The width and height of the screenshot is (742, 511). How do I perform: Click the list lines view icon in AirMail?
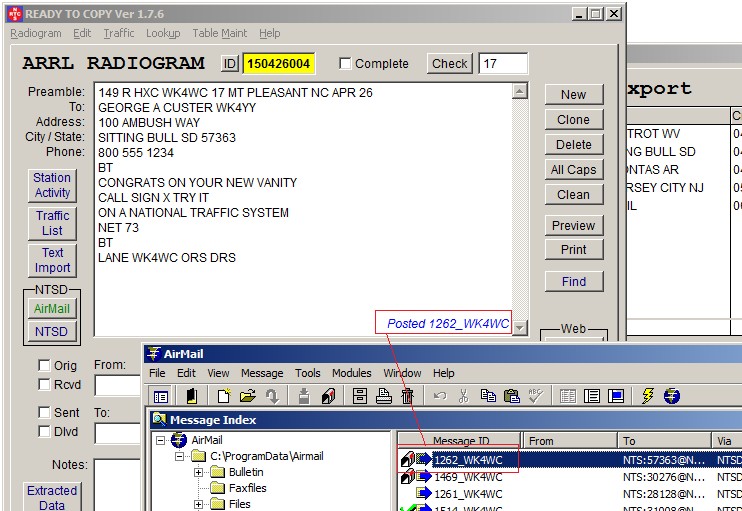592,396
